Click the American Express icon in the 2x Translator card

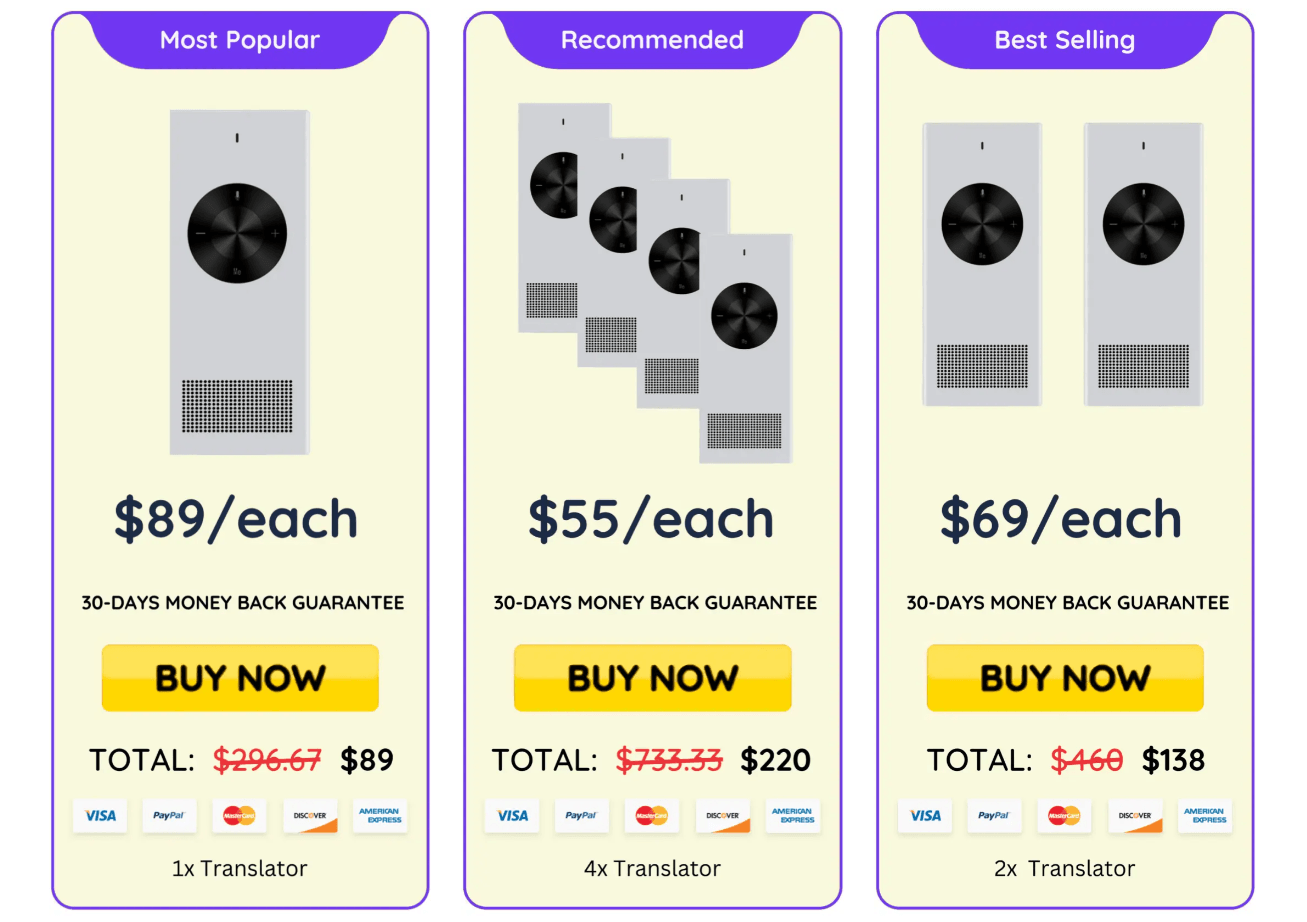[x=1205, y=816]
